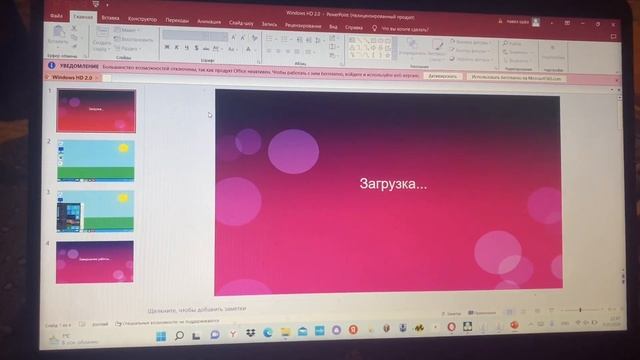Select slide 3 thumbnail with Start menu

click(95, 211)
